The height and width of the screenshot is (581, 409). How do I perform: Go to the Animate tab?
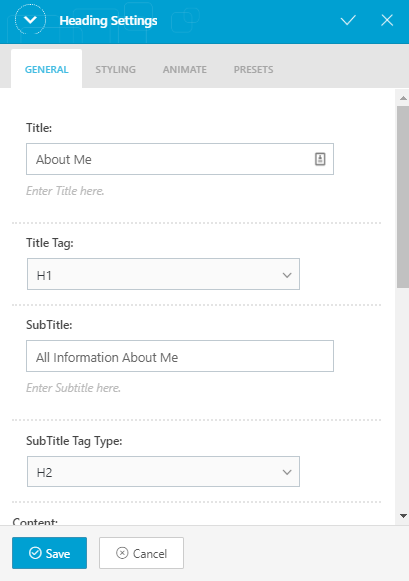click(x=184, y=69)
